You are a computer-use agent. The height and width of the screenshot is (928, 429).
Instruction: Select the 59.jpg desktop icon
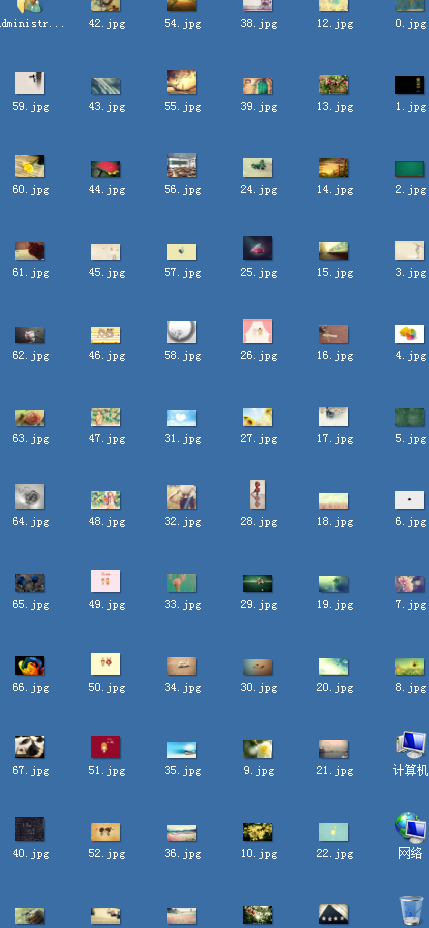30,83
